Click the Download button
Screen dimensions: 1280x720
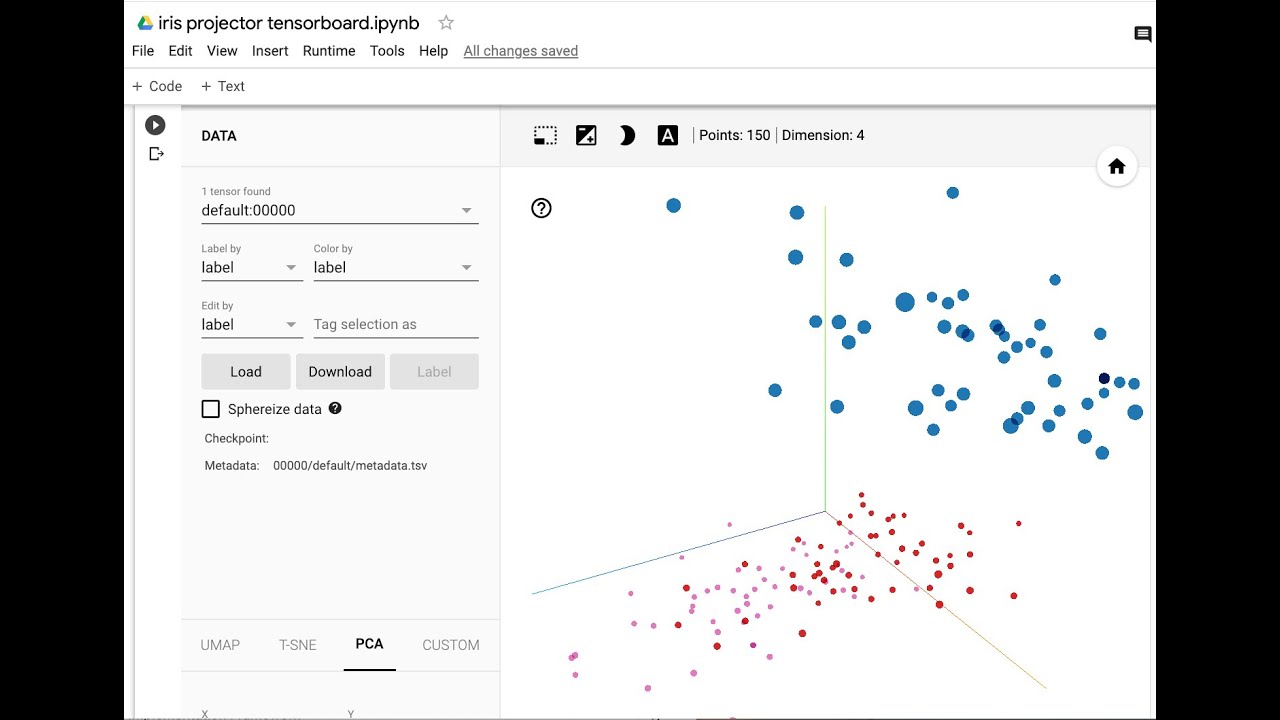(340, 372)
